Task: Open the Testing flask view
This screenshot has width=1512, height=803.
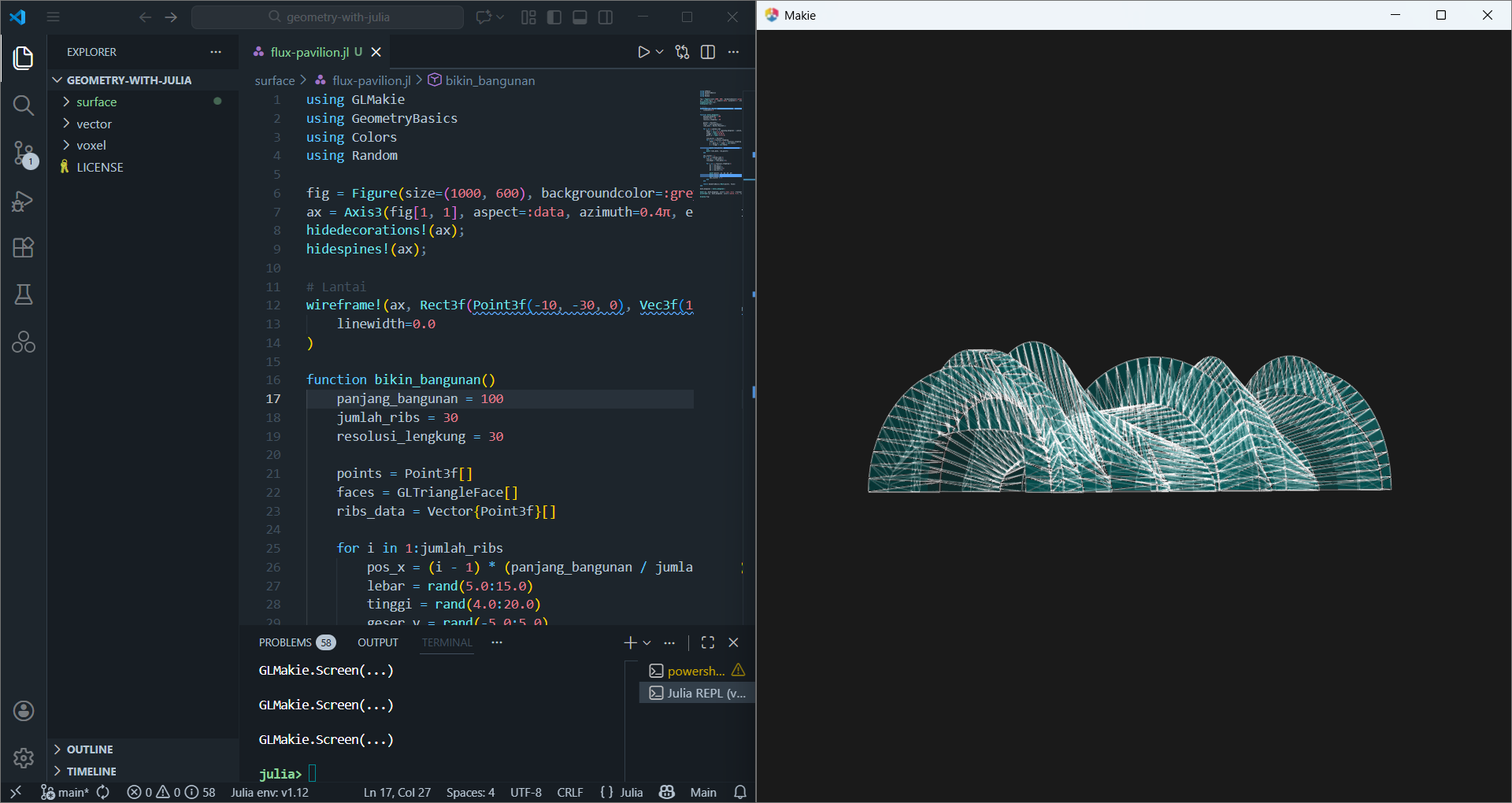Action: coord(24,295)
